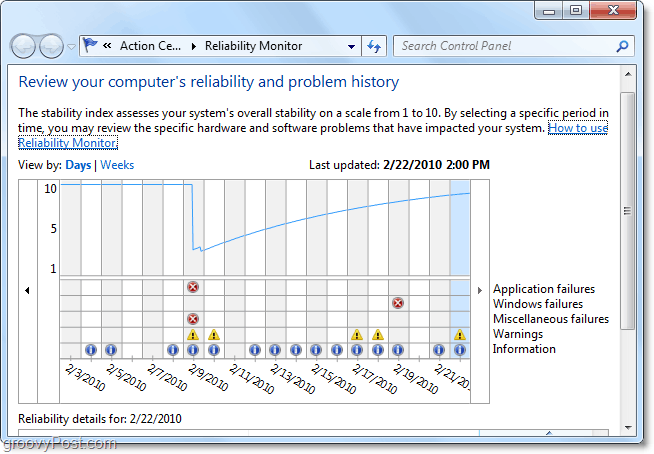Move the chart to later dates with right arrow
The image size is (654, 454).
pyautogui.click(x=480, y=290)
